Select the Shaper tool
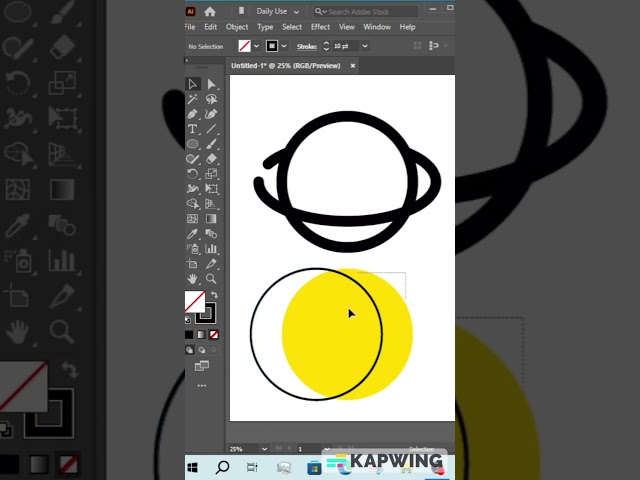 point(193,159)
